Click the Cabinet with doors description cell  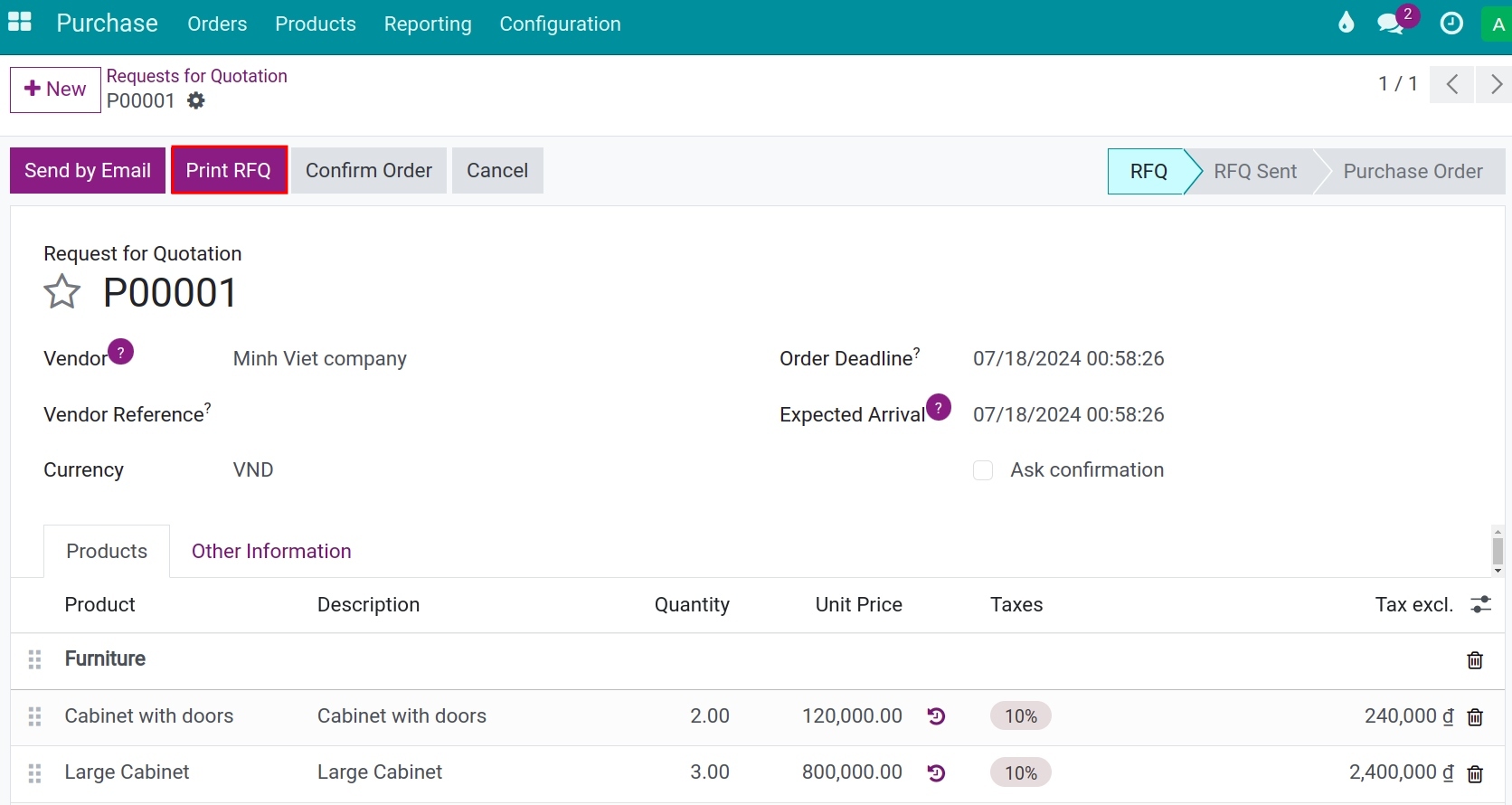[402, 716]
